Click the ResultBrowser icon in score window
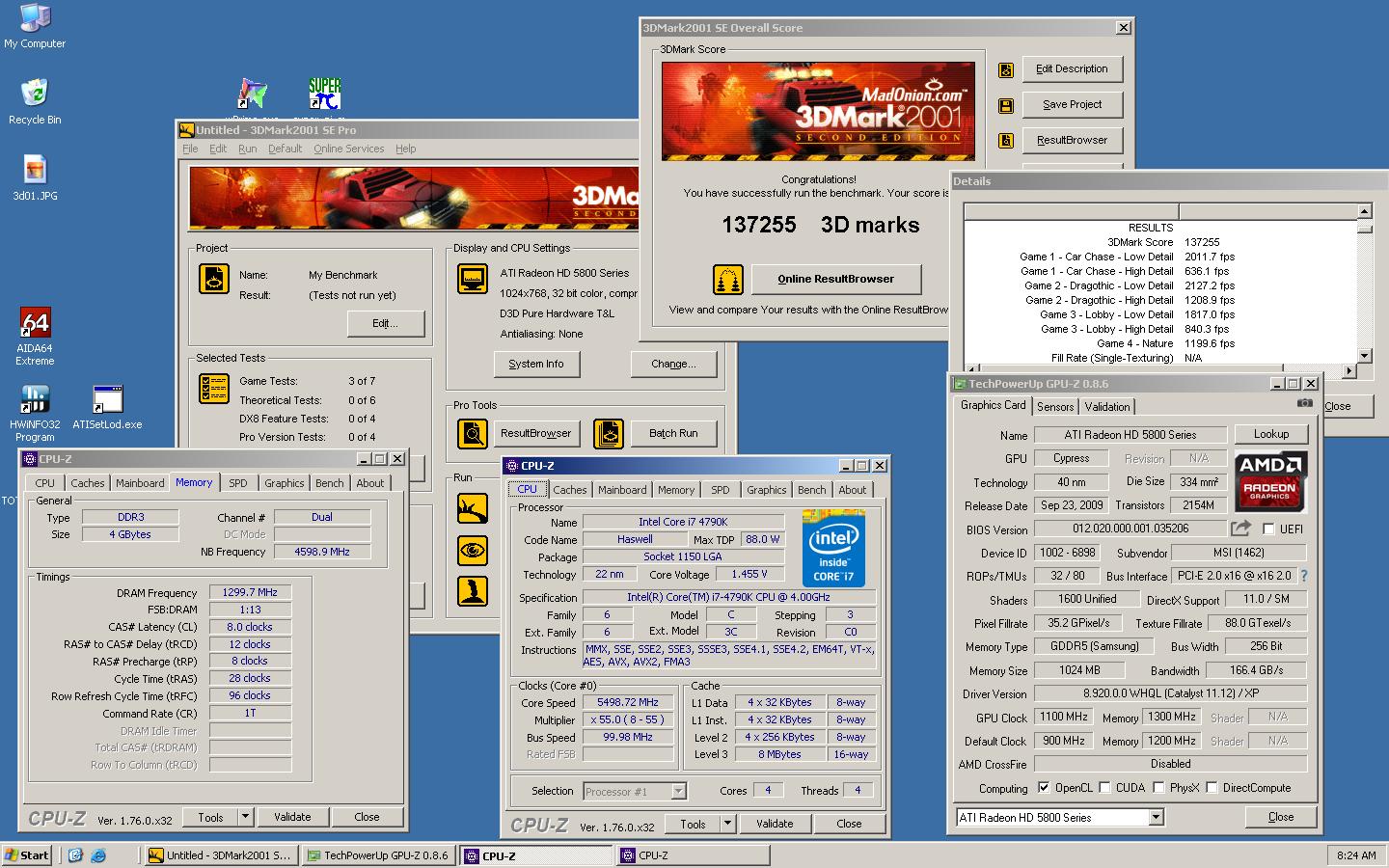1389x868 pixels. pyautogui.click(x=1006, y=141)
